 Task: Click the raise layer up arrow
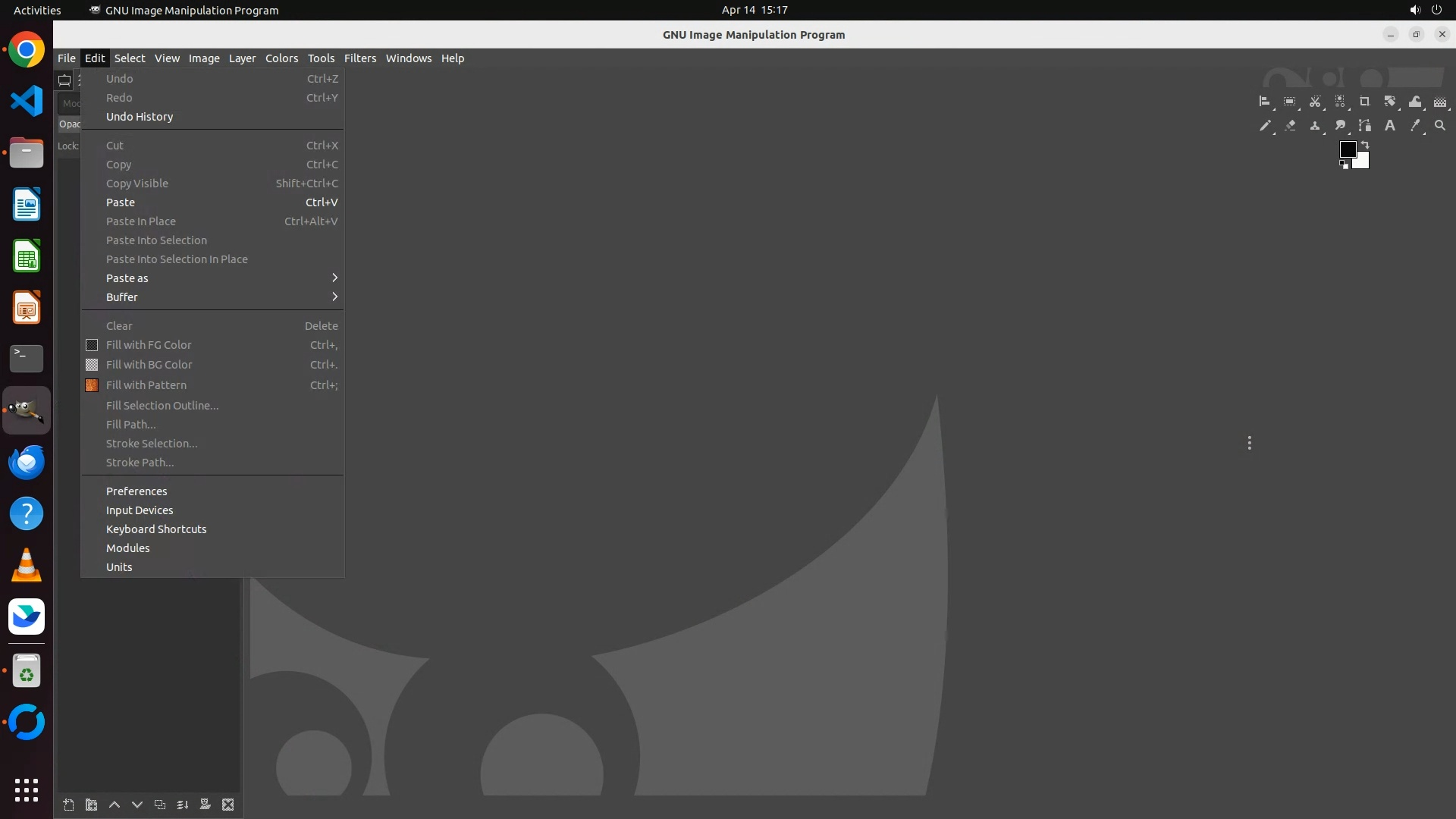[x=115, y=805]
